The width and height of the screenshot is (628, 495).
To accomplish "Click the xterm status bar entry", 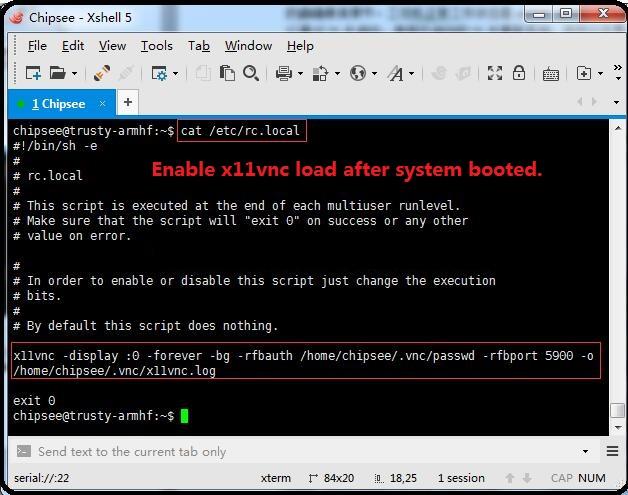I will coord(276,478).
